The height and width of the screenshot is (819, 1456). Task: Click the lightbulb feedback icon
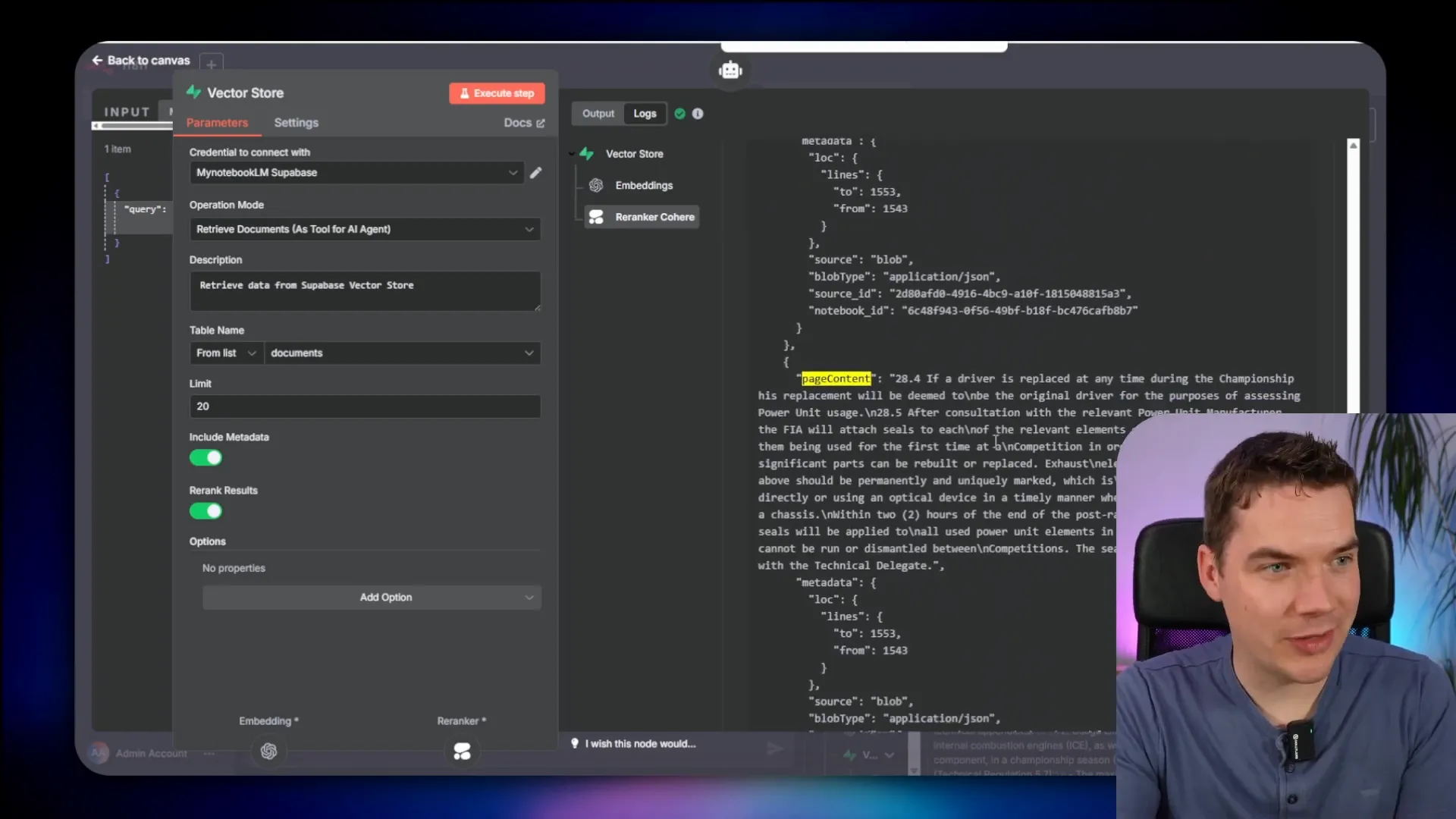[x=575, y=744]
